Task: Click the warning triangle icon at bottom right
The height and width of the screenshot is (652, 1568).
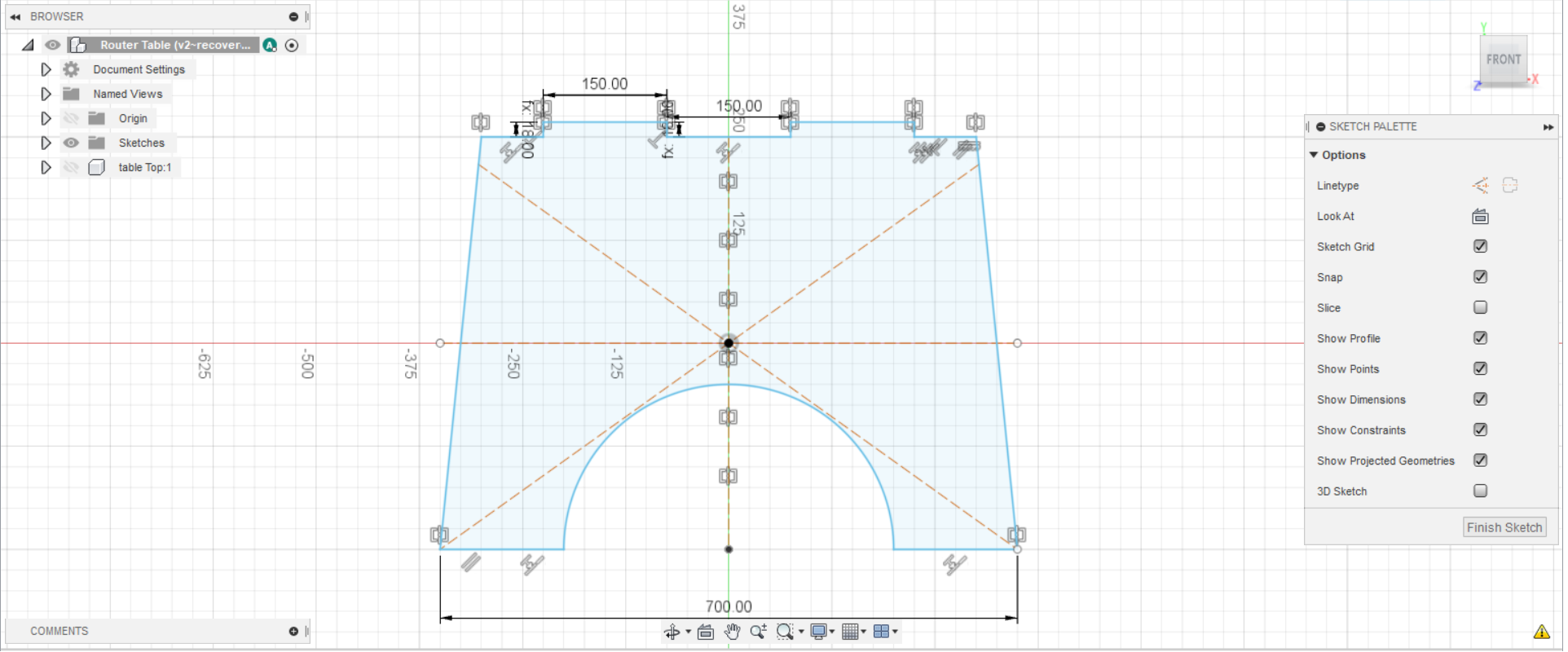Action: click(x=1541, y=632)
